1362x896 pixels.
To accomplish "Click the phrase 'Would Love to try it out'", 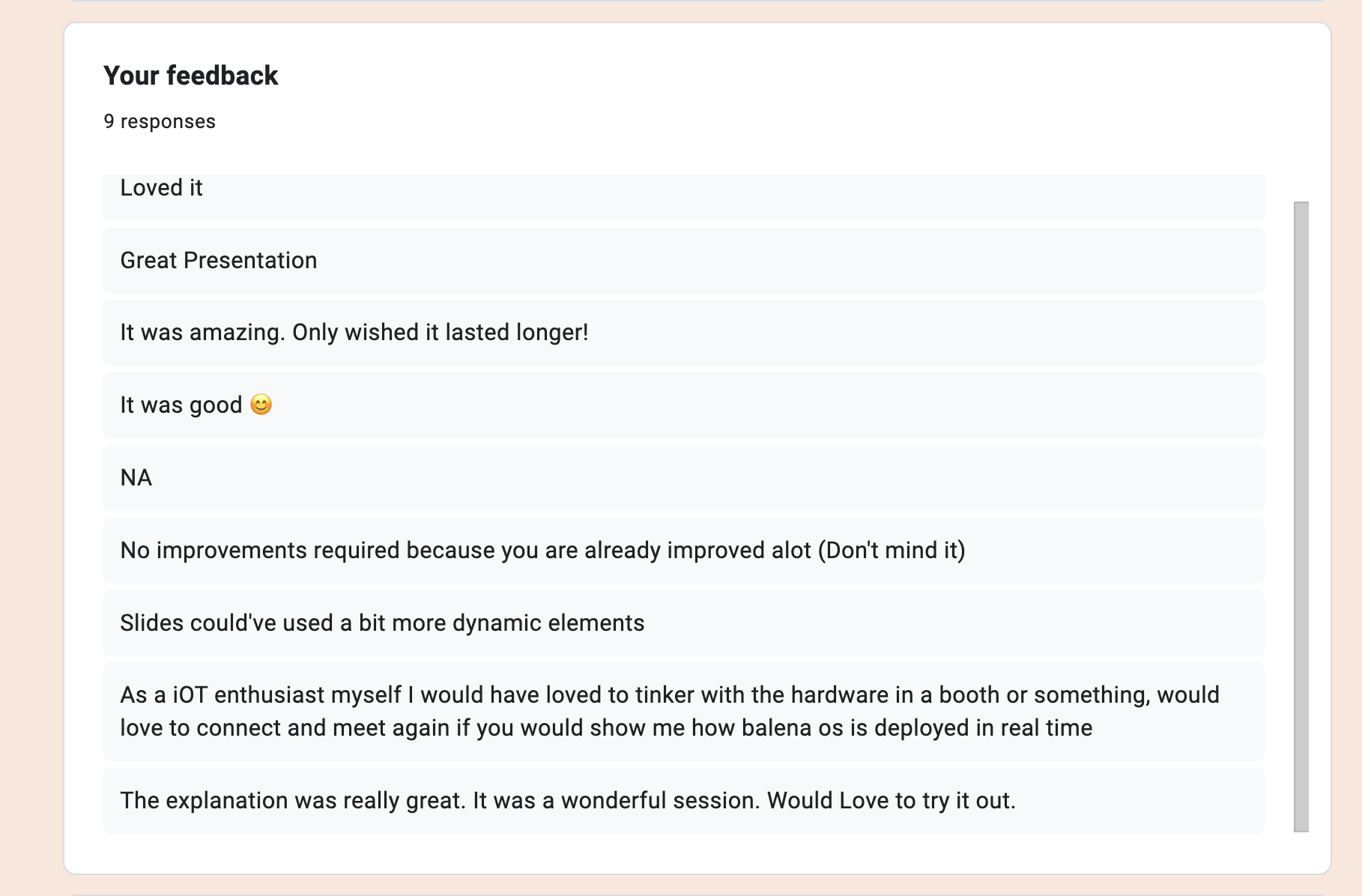I will coord(892,800).
